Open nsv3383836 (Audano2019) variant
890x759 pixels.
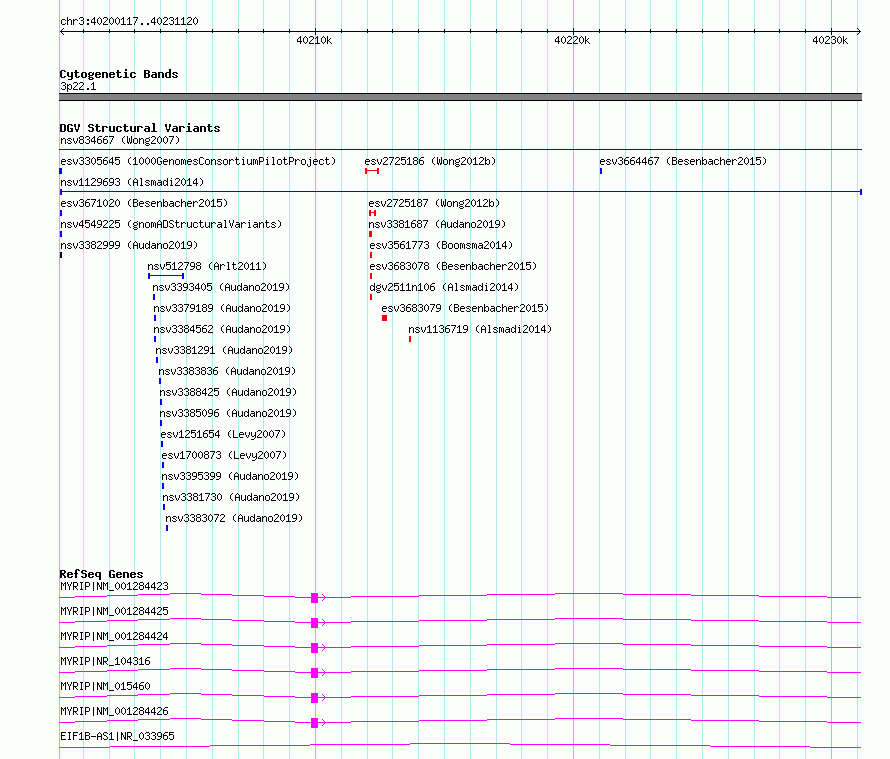tap(227, 371)
